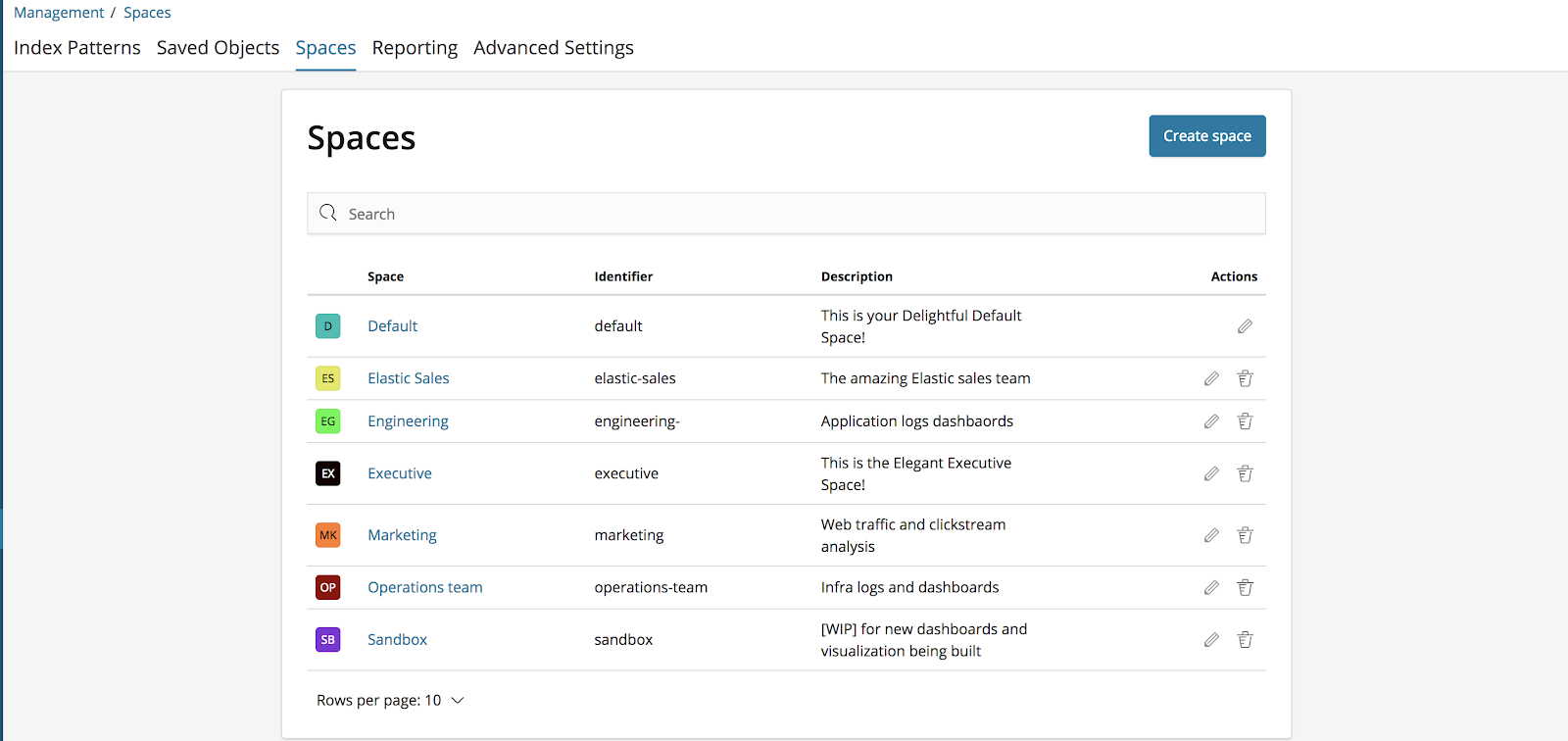The height and width of the screenshot is (741, 1568).
Task: Click the Create space button
Action: [x=1206, y=136]
